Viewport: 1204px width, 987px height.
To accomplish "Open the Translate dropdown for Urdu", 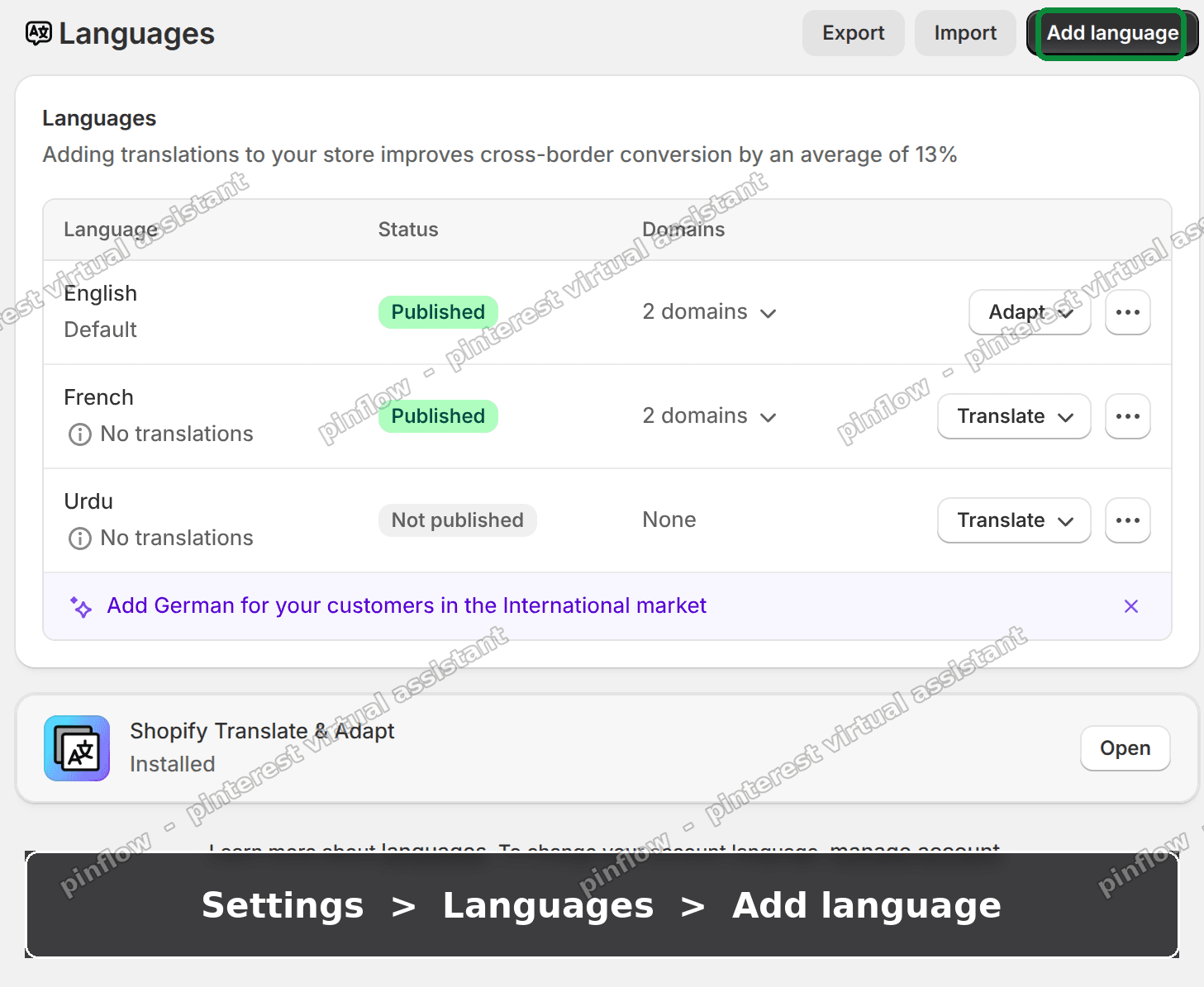I will [1014, 520].
